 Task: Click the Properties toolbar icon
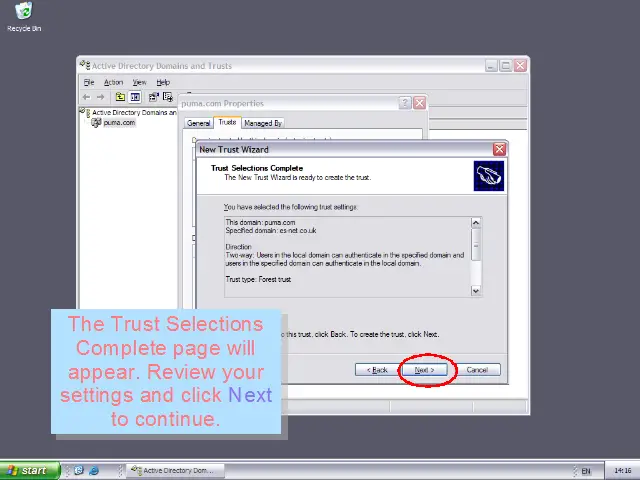click(x=153, y=97)
